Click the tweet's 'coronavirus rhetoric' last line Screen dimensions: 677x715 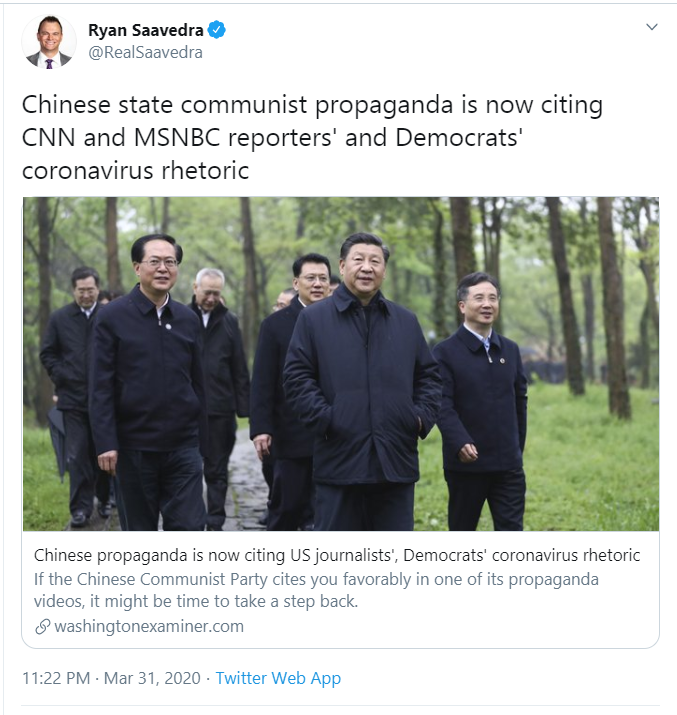click(x=135, y=171)
